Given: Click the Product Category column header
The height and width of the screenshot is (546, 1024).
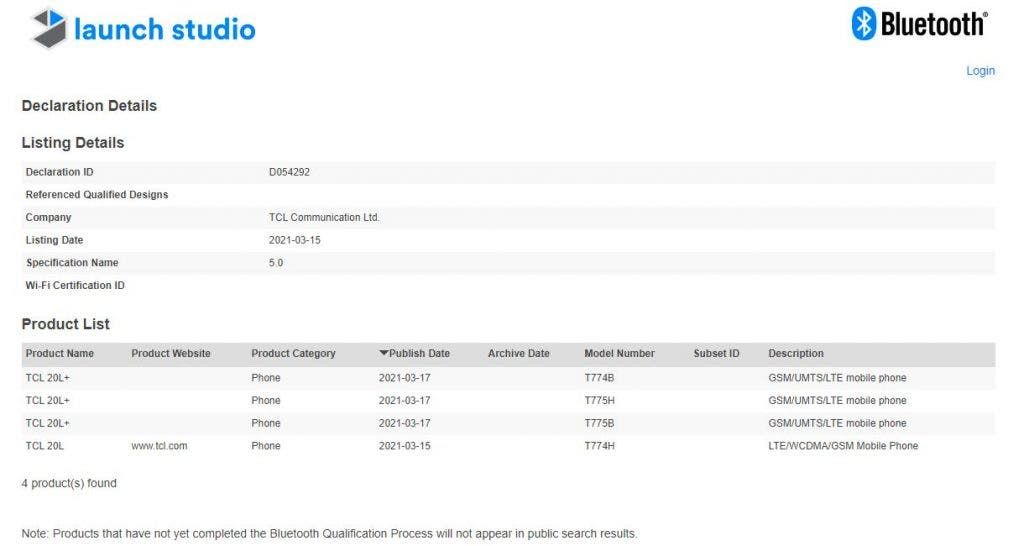Looking at the screenshot, I should (x=293, y=353).
